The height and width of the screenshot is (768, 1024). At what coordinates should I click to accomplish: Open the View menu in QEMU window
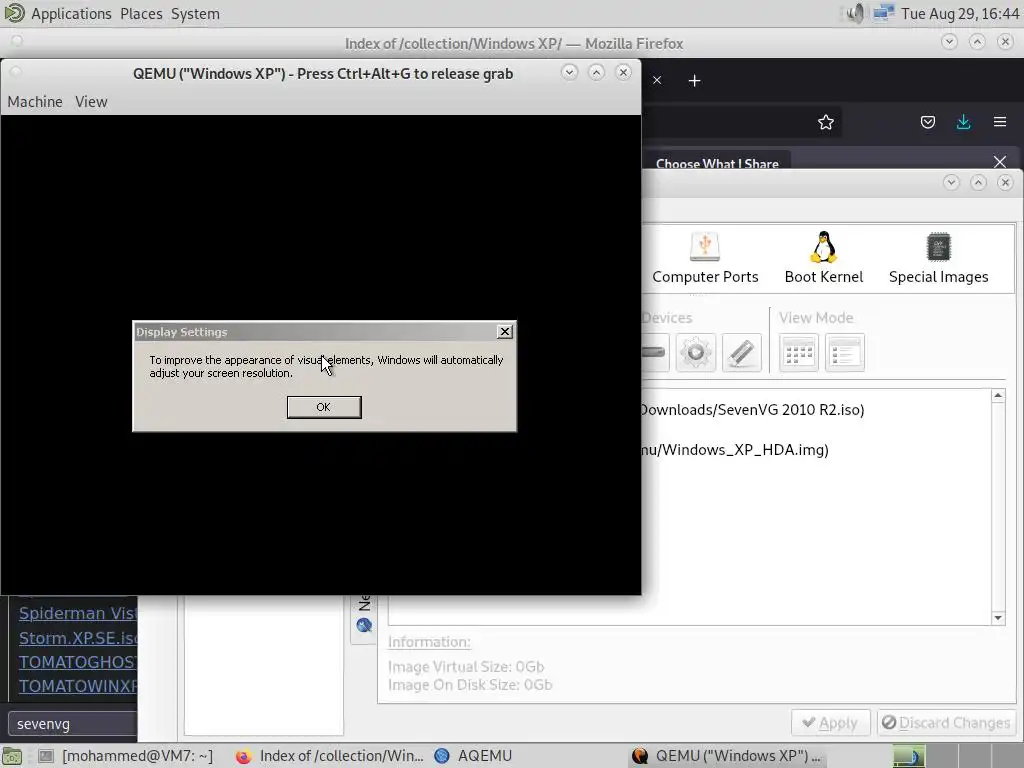coord(91,102)
